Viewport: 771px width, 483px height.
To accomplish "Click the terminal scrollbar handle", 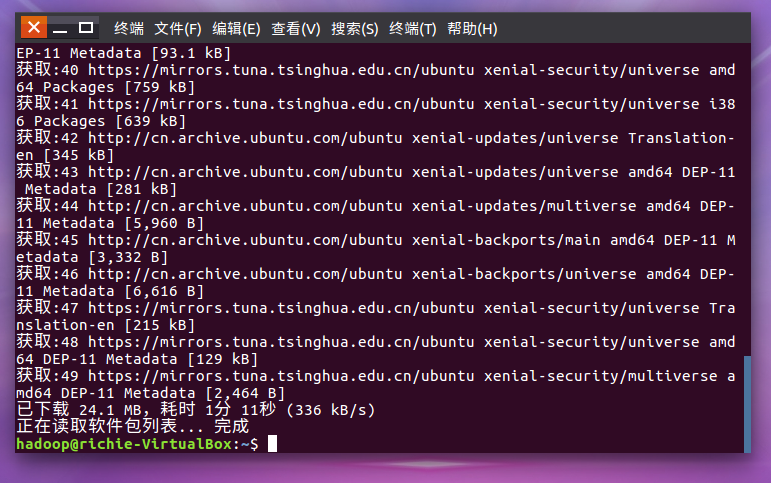I will point(747,404).
